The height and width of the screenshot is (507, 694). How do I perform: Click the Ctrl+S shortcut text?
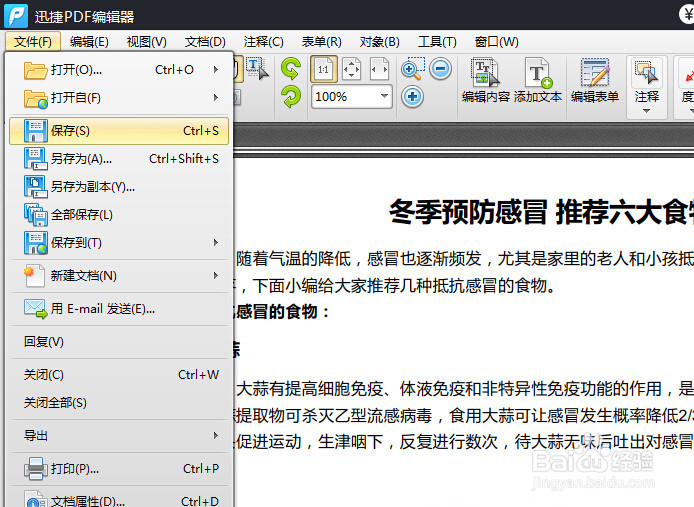pos(201,131)
